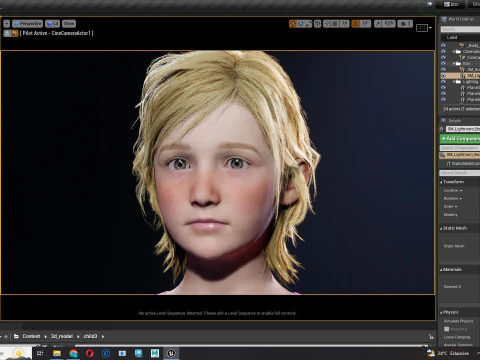Open the Perspective view mode menu
This screenshot has height=360, width=480.
coord(28,24)
